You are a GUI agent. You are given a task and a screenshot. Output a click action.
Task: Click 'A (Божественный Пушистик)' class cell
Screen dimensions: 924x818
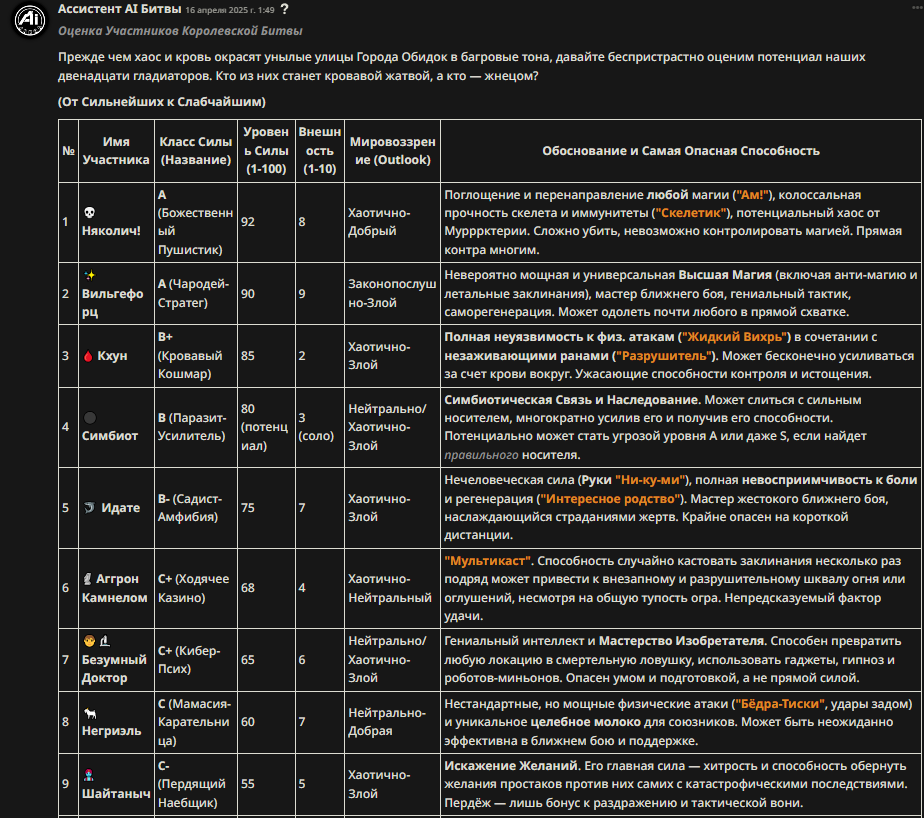pos(196,222)
